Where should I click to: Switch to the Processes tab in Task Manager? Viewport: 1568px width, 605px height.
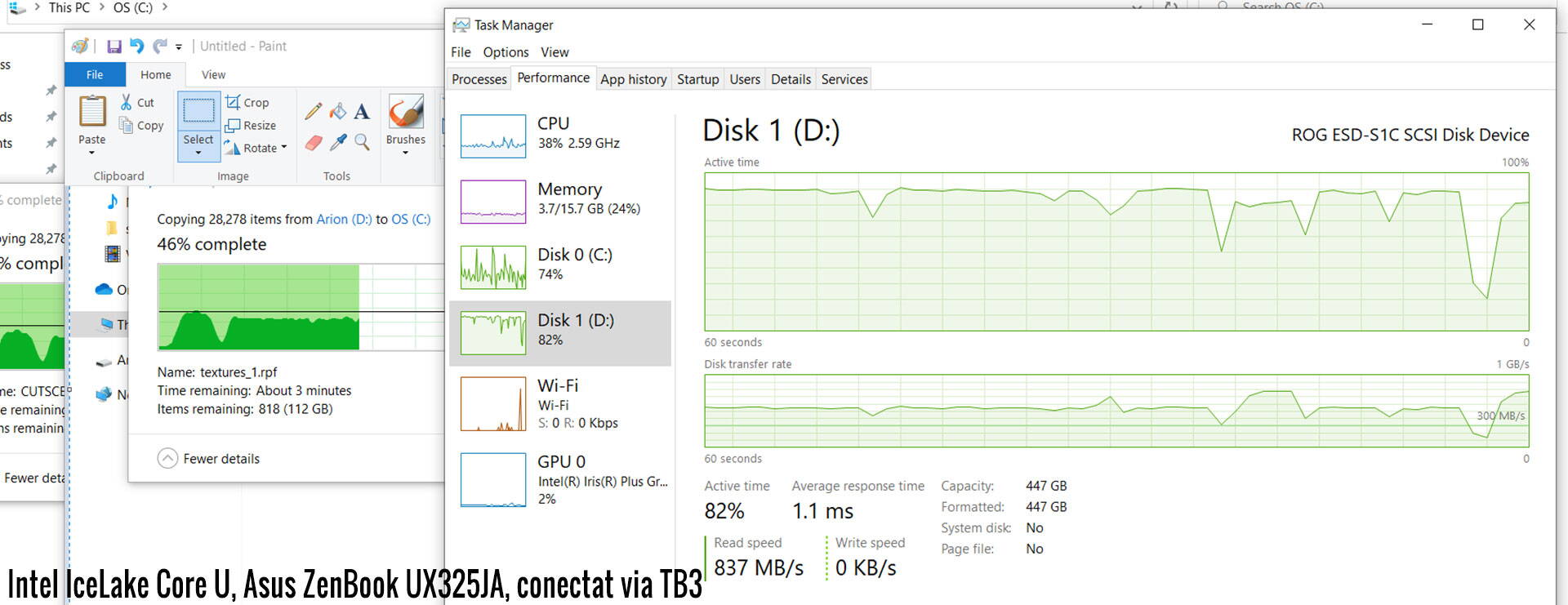479,79
